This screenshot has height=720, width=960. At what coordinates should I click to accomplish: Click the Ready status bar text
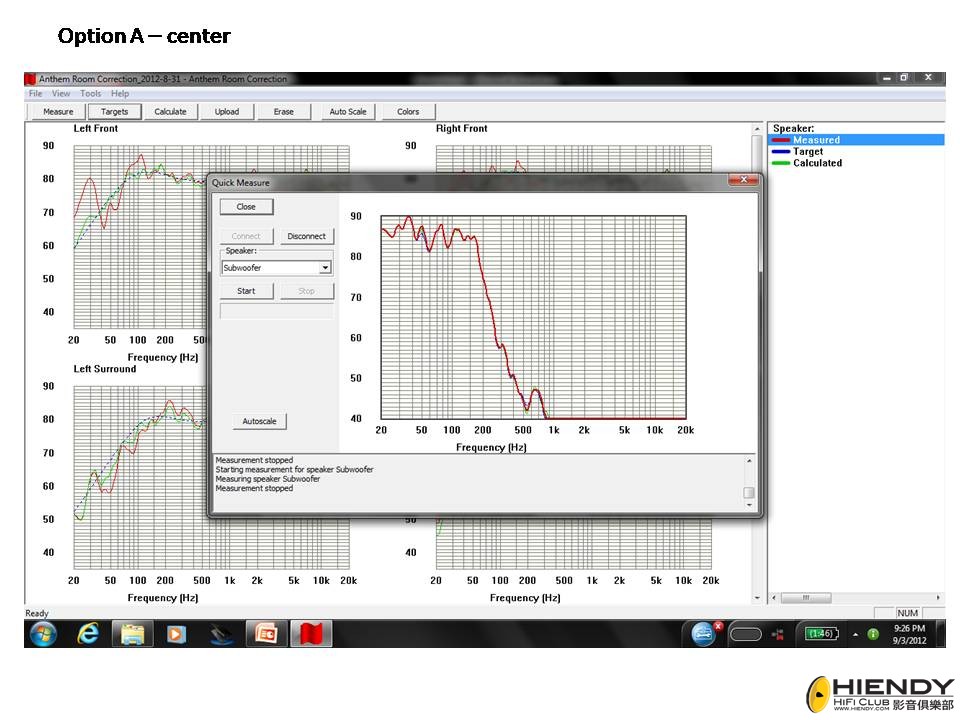tap(37, 613)
